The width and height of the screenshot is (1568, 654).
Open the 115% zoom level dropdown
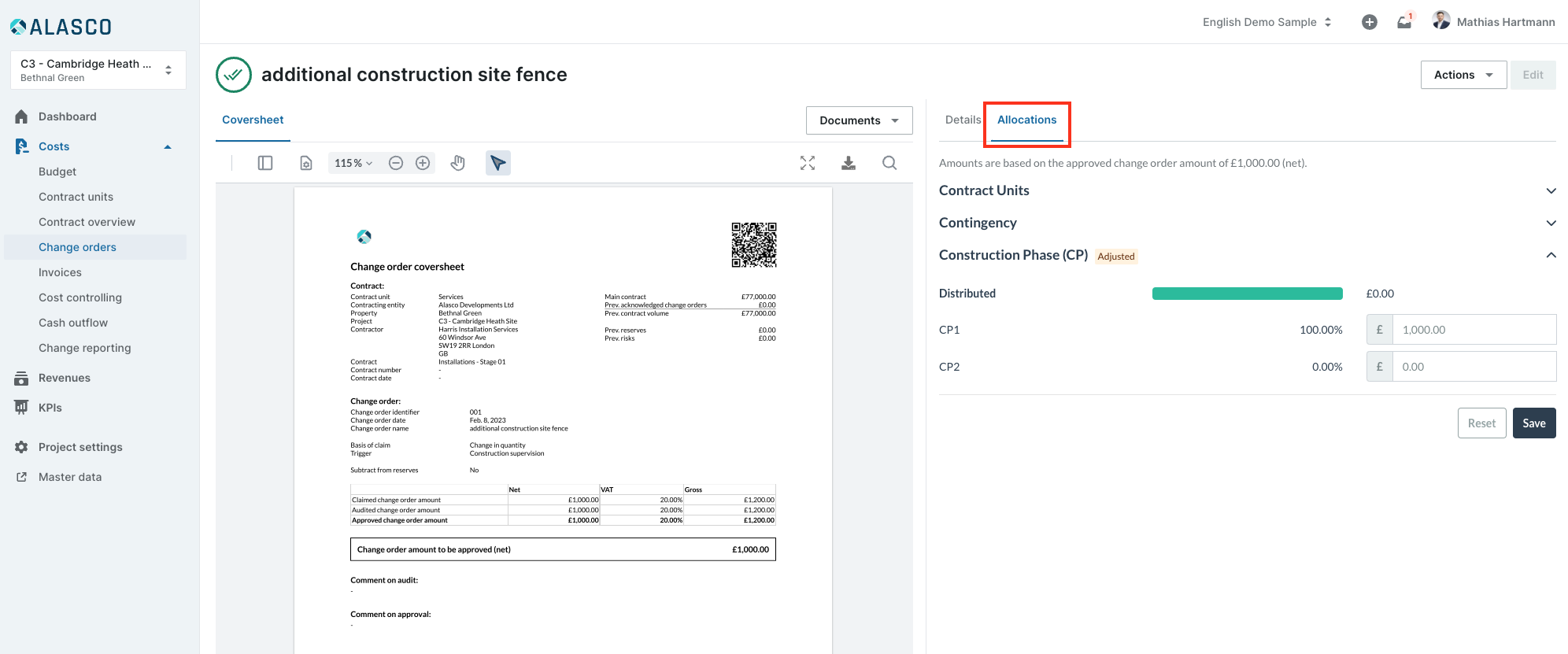click(353, 163)
